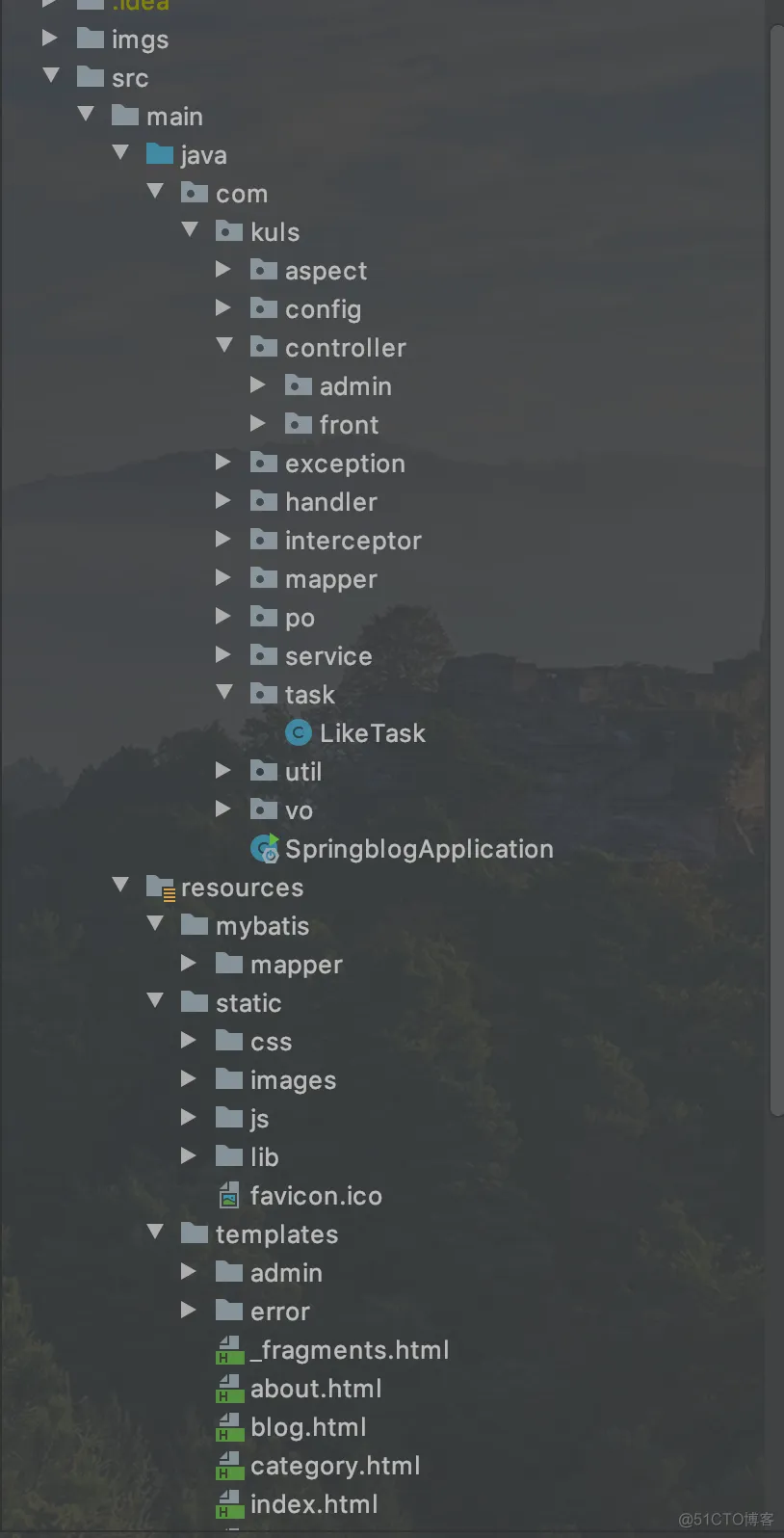This screenshot has height=1538, width=784.
Task: Select the blog.html file
Action: click(x=308, y=1427)
